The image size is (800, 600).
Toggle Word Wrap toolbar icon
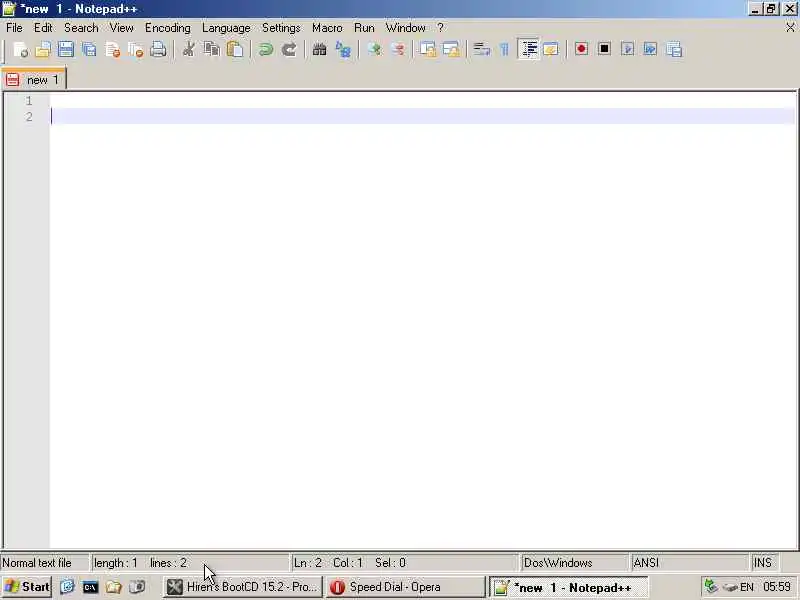point(481,49)
